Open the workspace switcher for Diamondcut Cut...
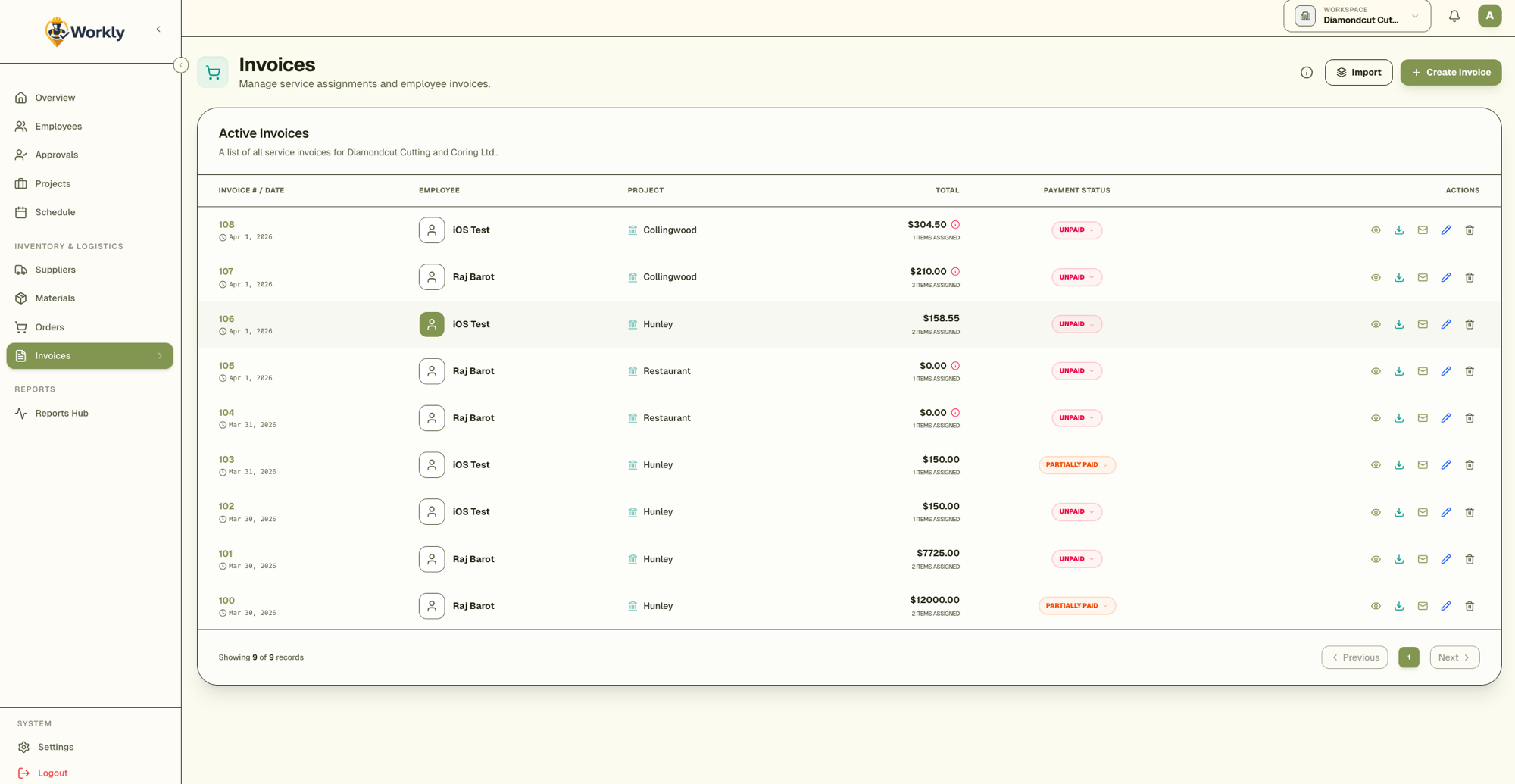 click(1356, 16)
